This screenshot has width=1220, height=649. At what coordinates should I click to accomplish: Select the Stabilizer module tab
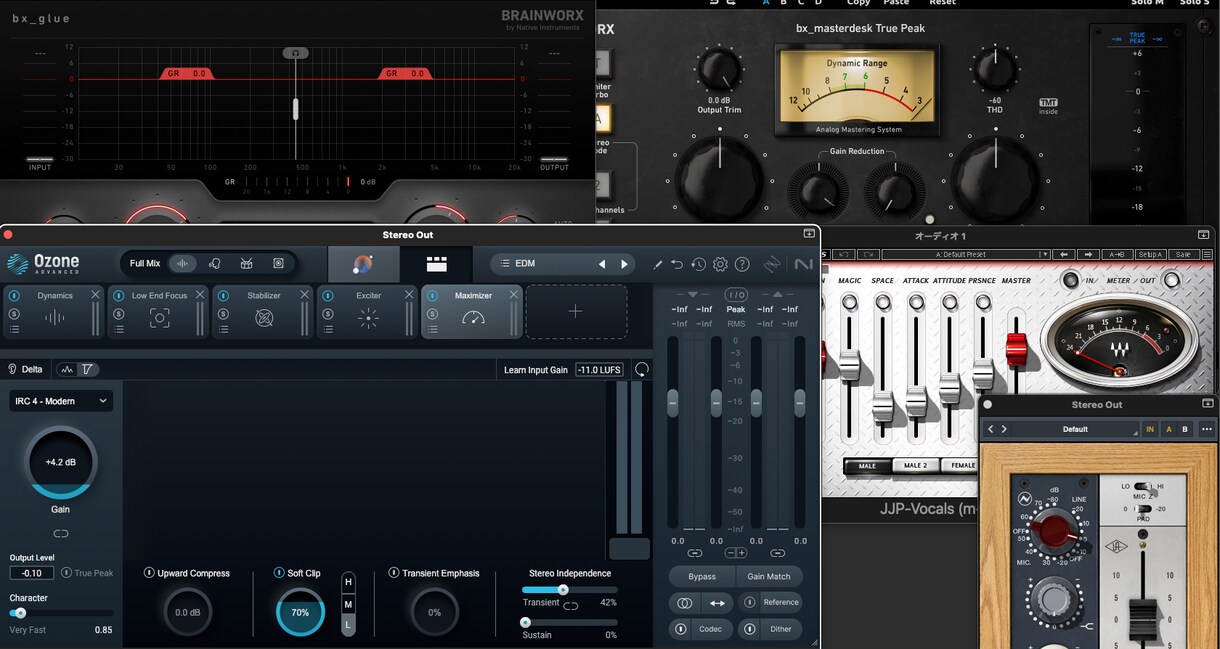click(263, 311)
